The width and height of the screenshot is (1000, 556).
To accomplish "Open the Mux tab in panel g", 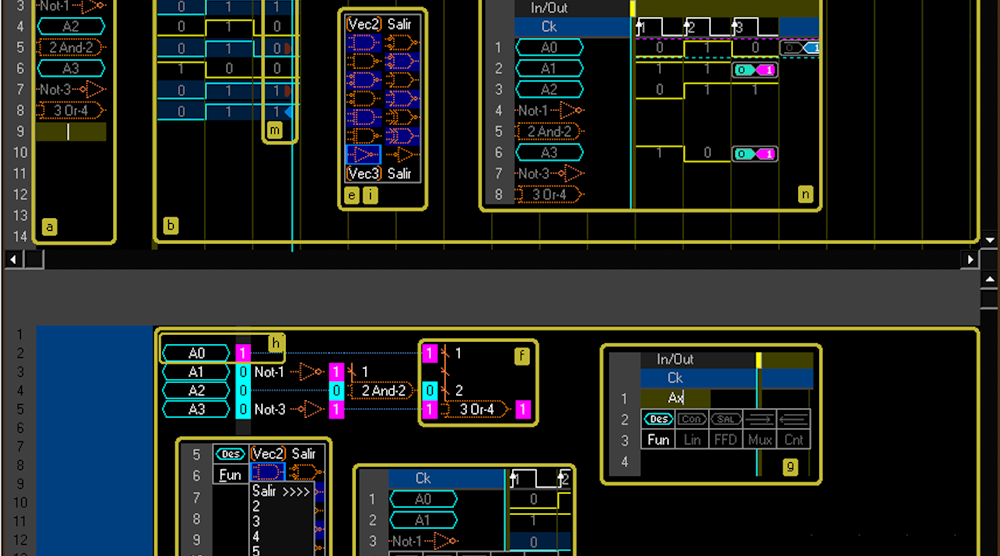I will [760, 440].
